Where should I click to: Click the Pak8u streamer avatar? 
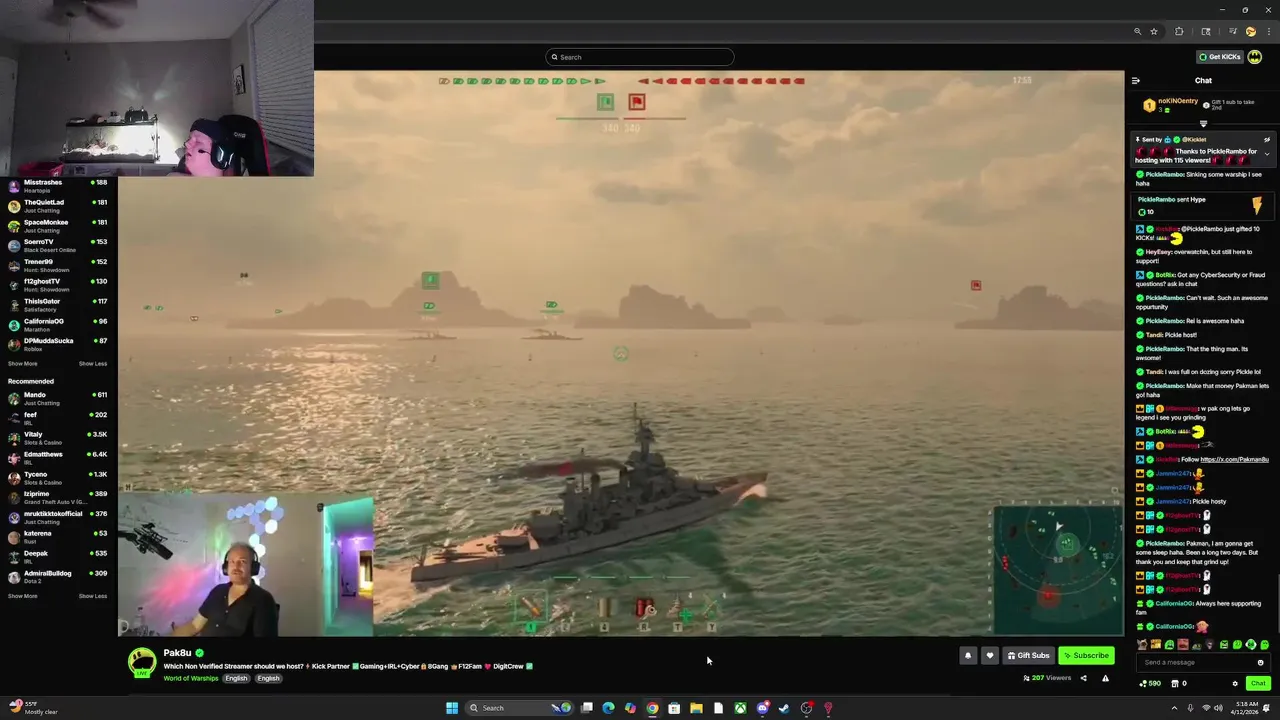142,662
